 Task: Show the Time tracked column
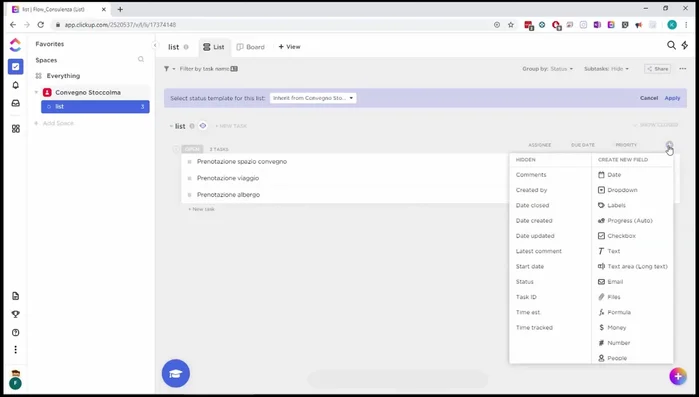[x=534, y=327]
